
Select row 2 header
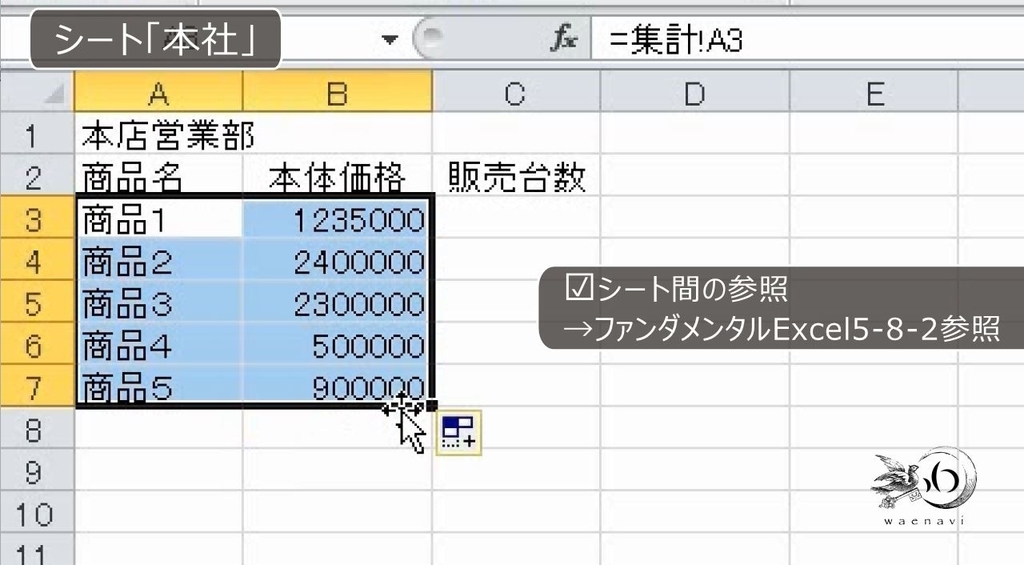point(37,176)
